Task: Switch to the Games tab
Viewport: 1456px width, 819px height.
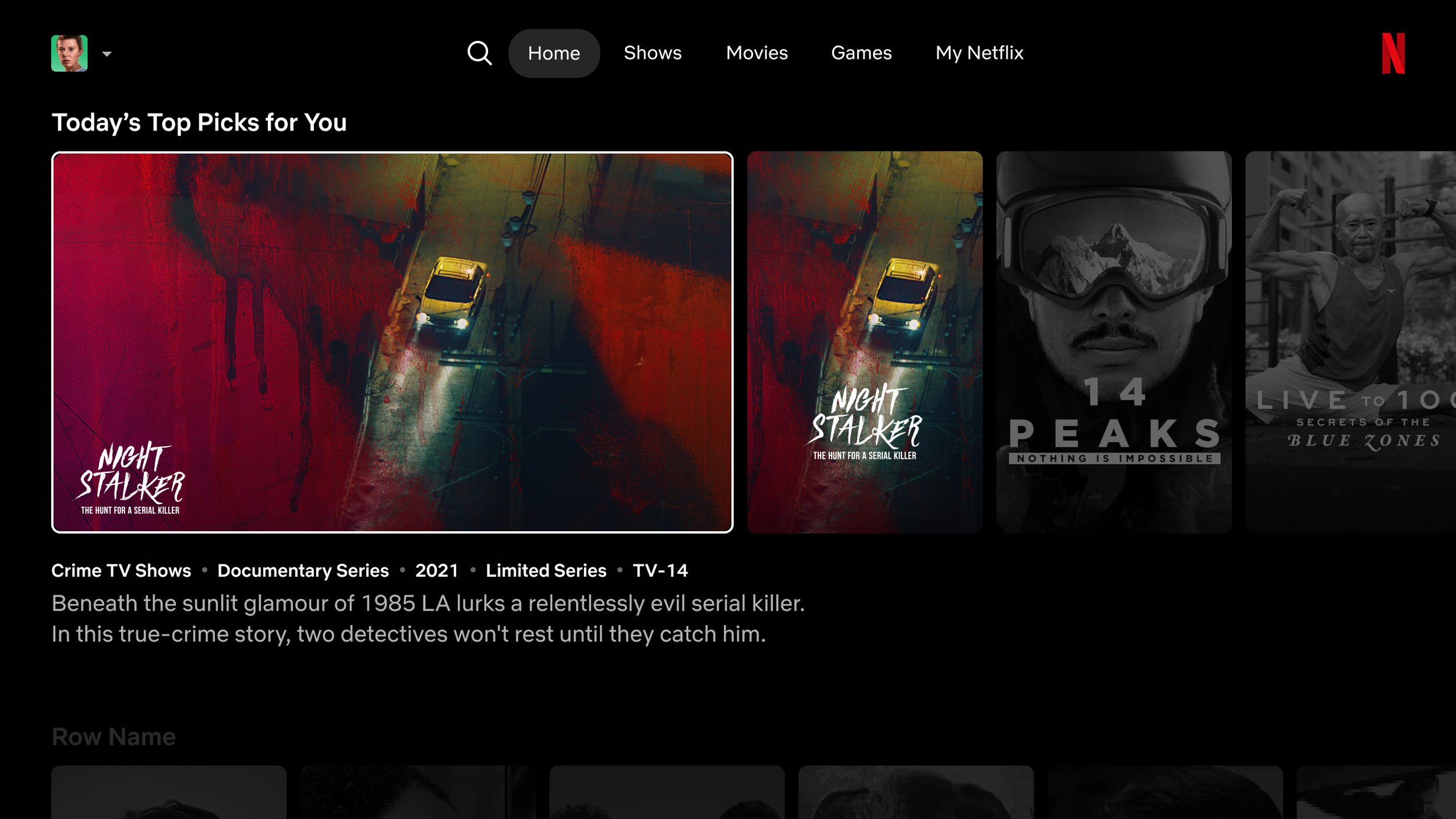Action: (861, 53)
